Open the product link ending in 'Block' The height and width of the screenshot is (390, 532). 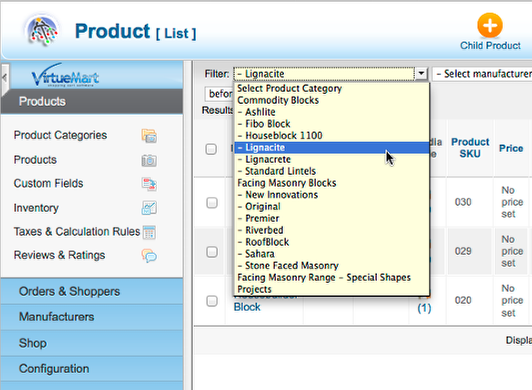247,307
